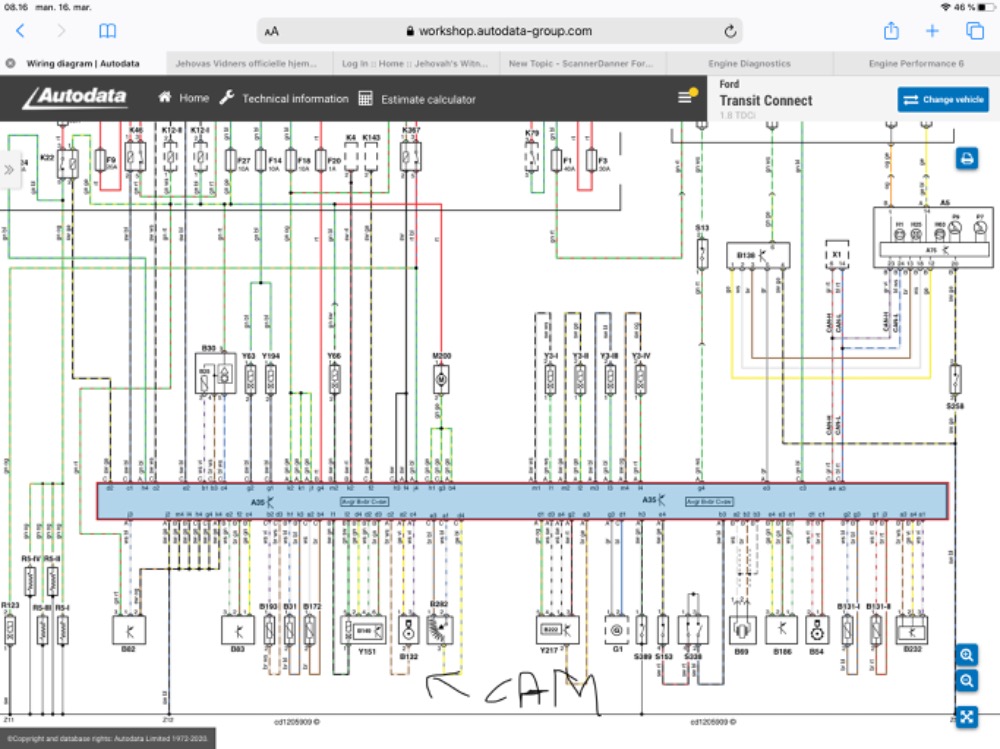1000x749 pixels.
Task: Open the Estimate calculator menu label
Action: tap(429, 100)
